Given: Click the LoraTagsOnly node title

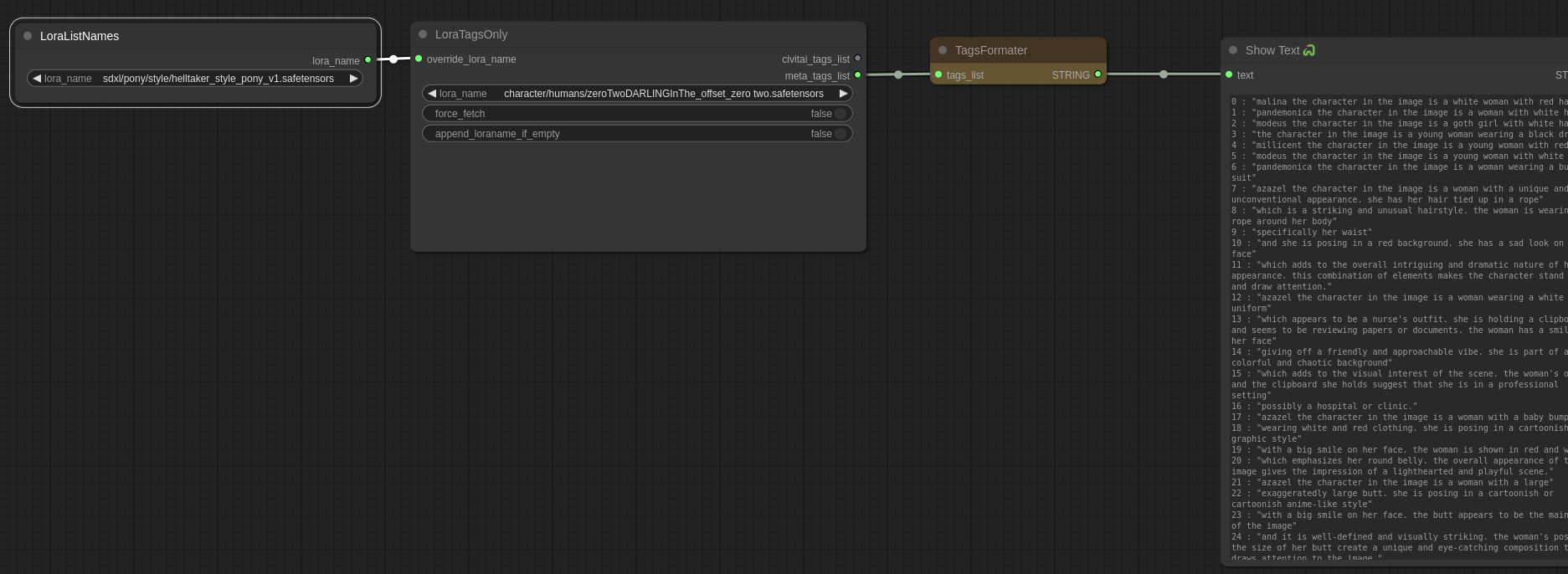Looking at the screenshot, I should [x=471, y=34].
